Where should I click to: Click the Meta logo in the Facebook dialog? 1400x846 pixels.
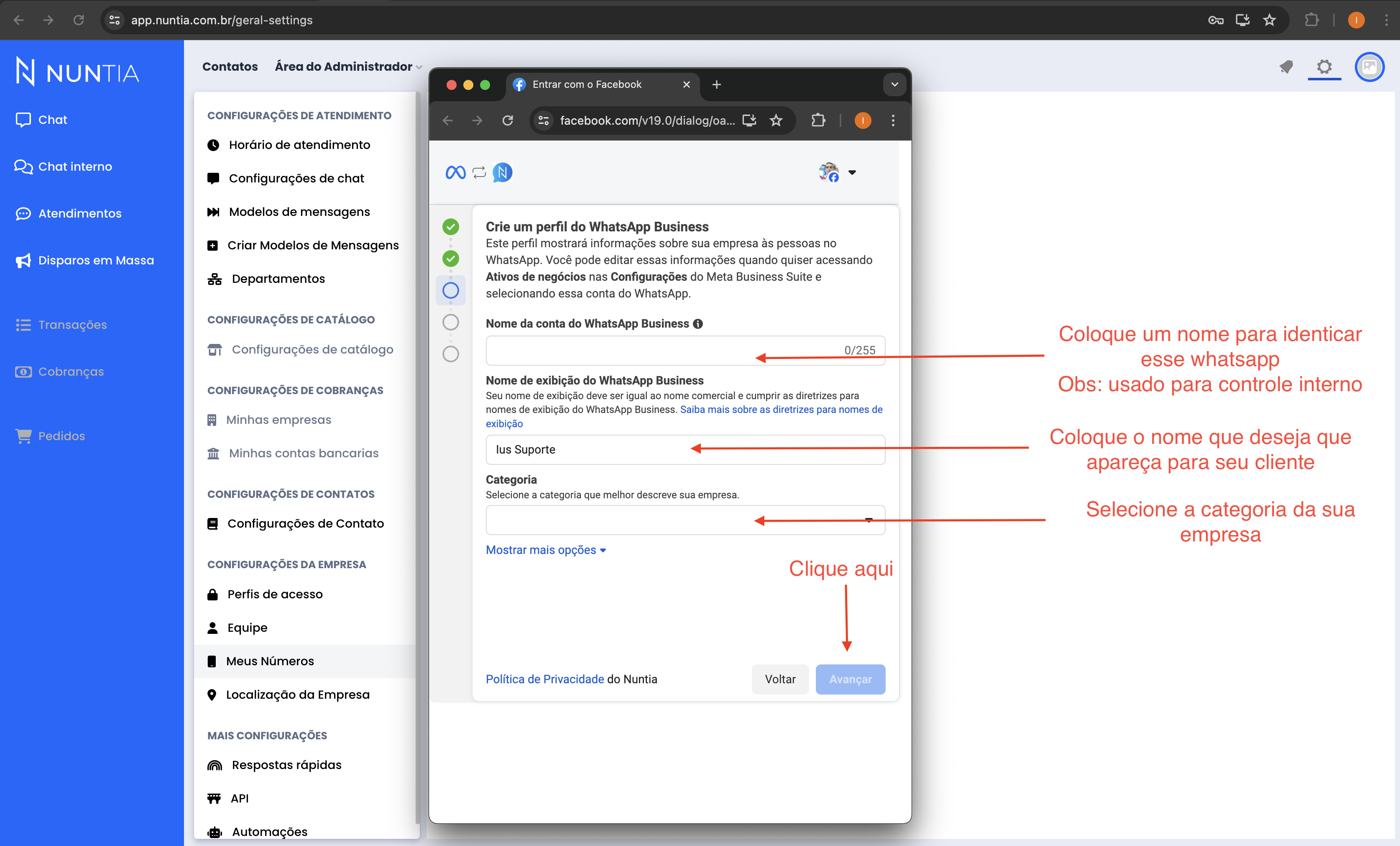coord(456,172)
